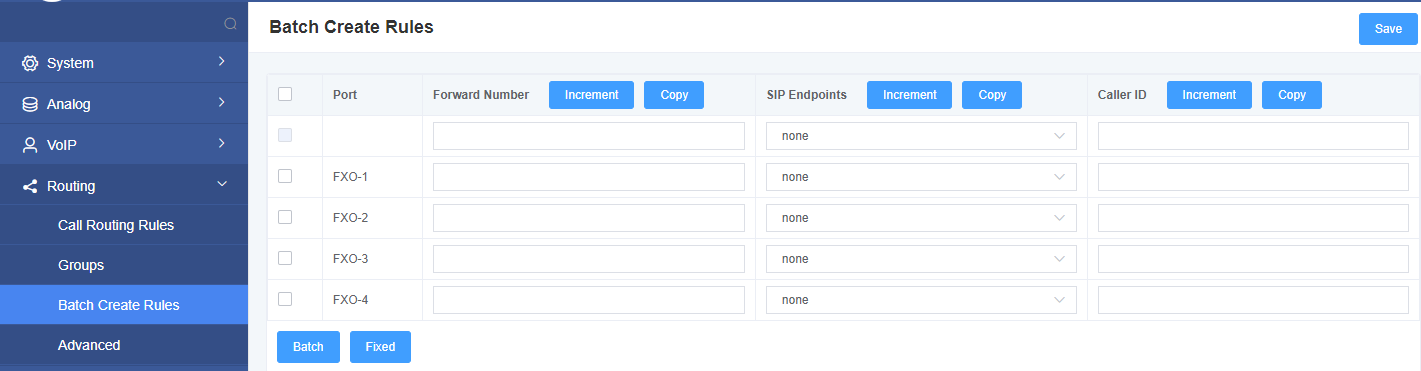Open SIP Endpoints dropdown for FXO-3
This screenshot has width=1421, height=371.
tap(921, 259)
